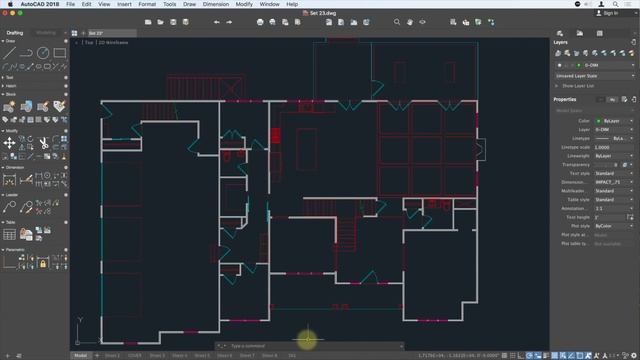Toggle the Text panel pin dot

tap(66, 77)
